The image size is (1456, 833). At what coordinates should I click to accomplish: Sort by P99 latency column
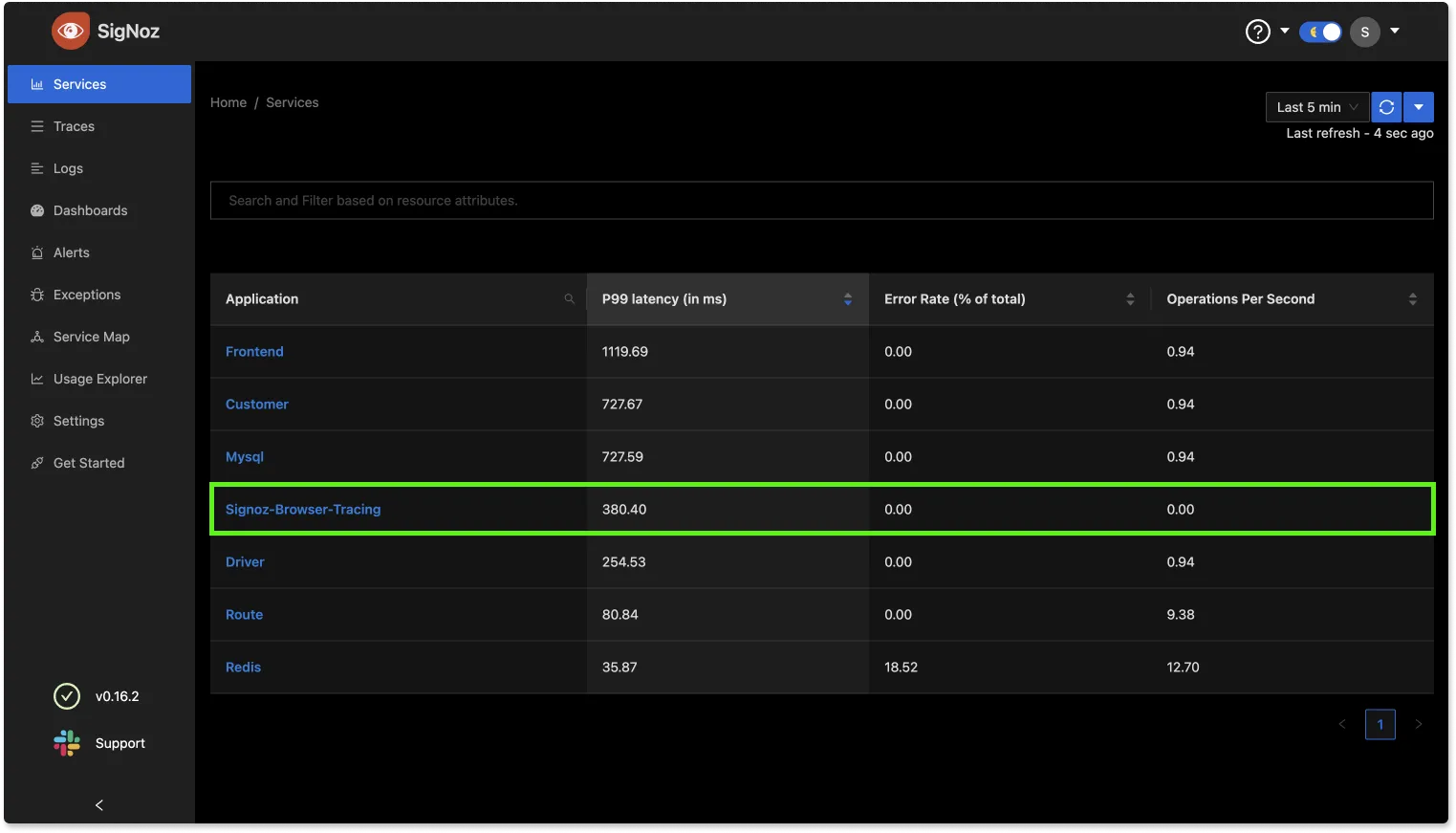pos(847,299)
